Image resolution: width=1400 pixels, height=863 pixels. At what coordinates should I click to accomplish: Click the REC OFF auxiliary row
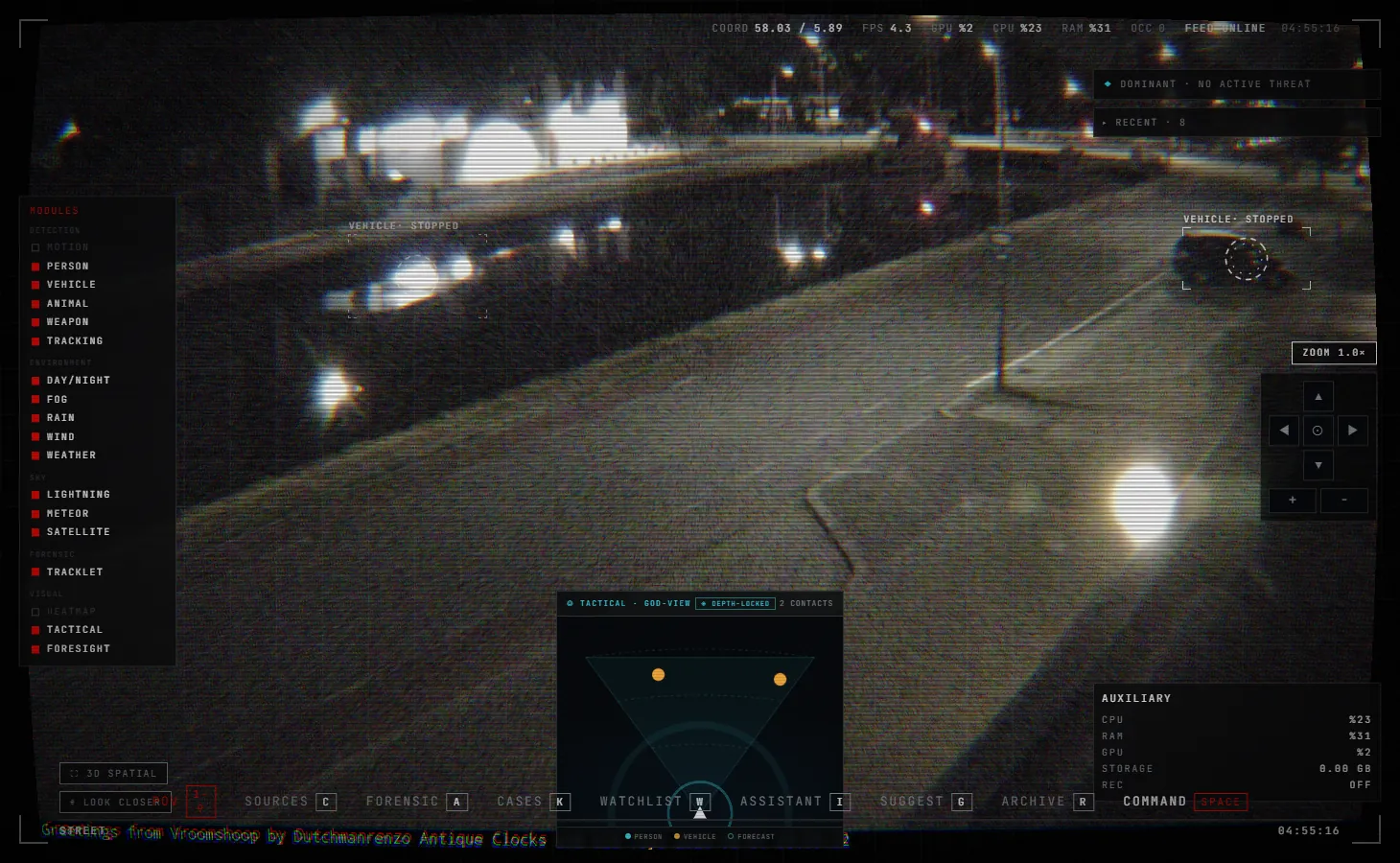pos(1236,785)
